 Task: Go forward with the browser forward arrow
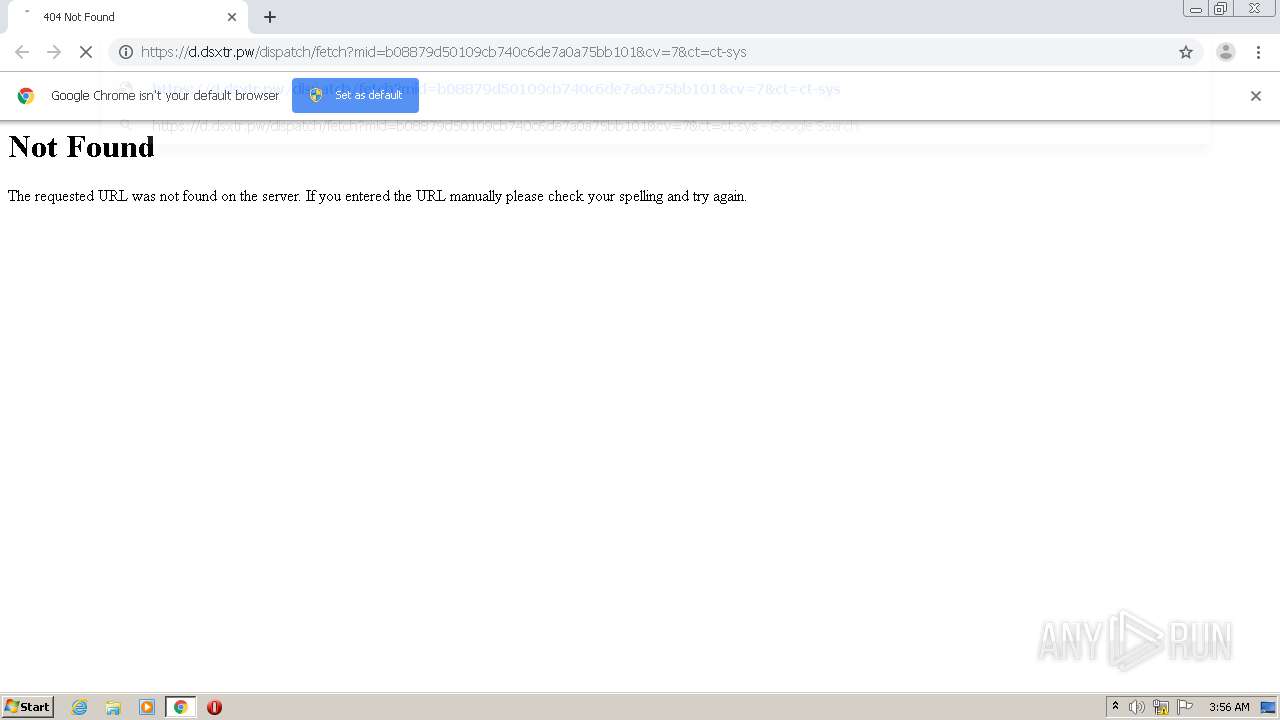pyautogui.click(x=54, y=52)
